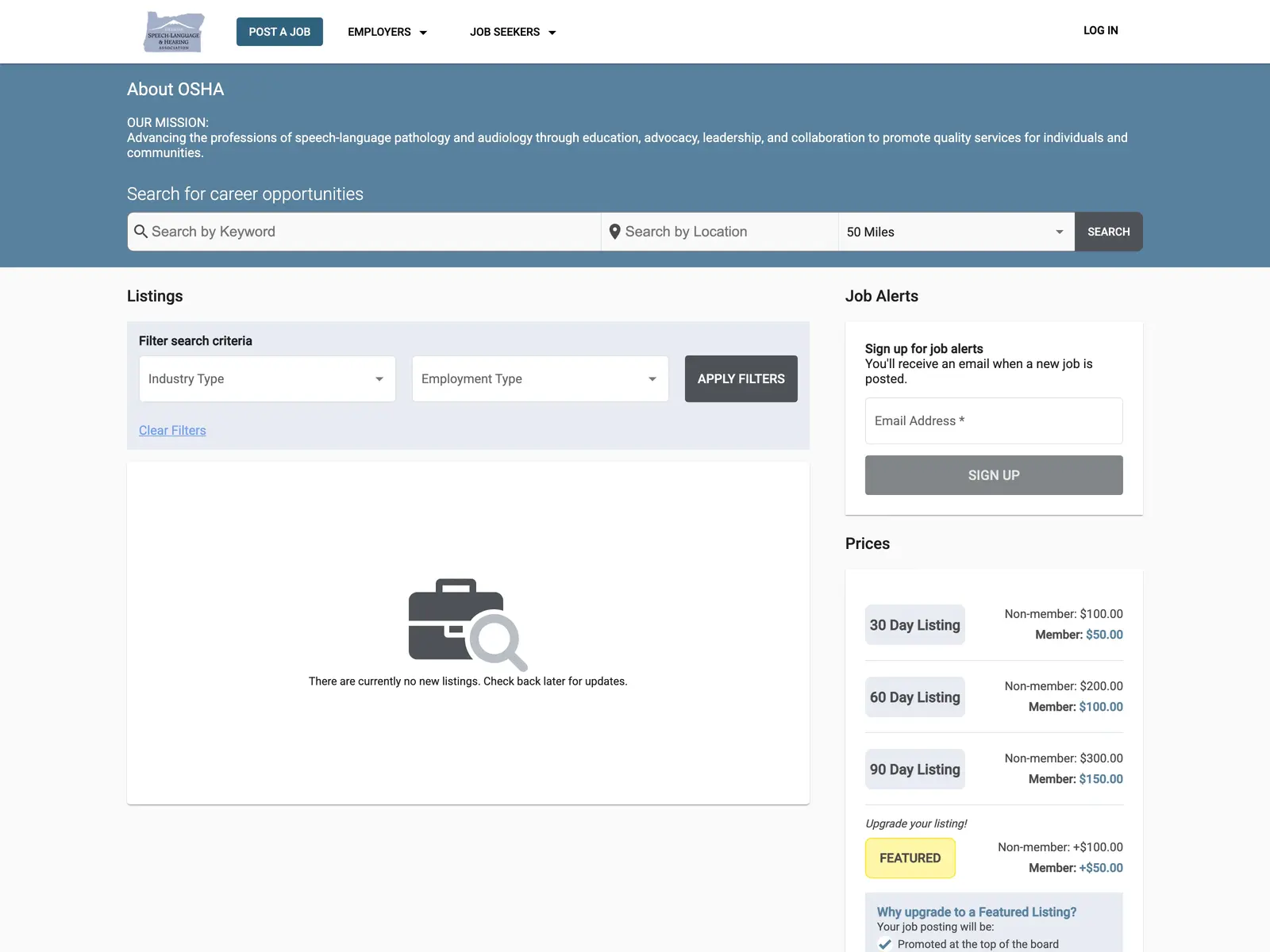Click the location pin icon
This screenshot has width=1270, height=952.
(x=614, y=232)
